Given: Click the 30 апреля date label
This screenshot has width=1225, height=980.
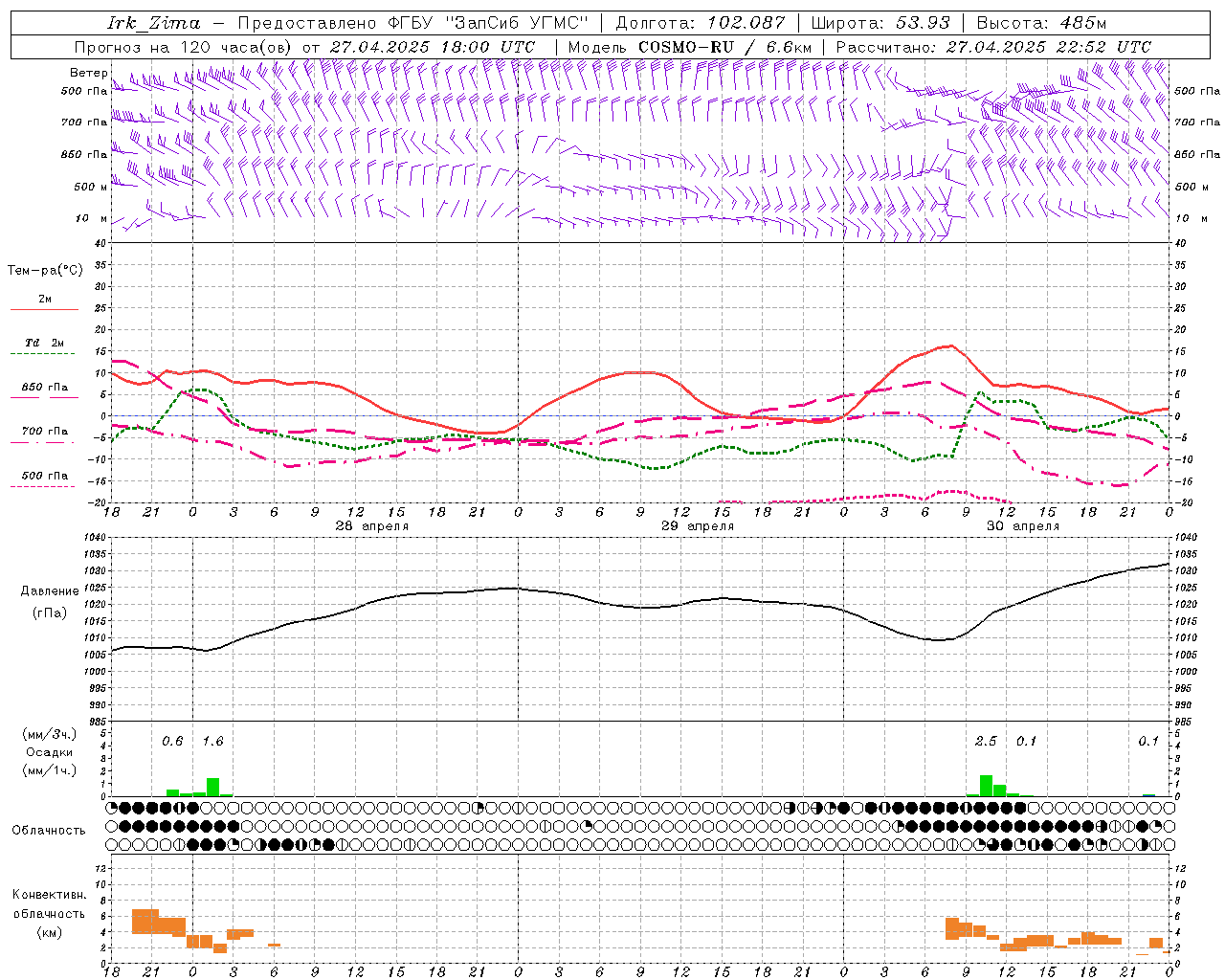Looking at the screenshot, I should pos(1023,526).
